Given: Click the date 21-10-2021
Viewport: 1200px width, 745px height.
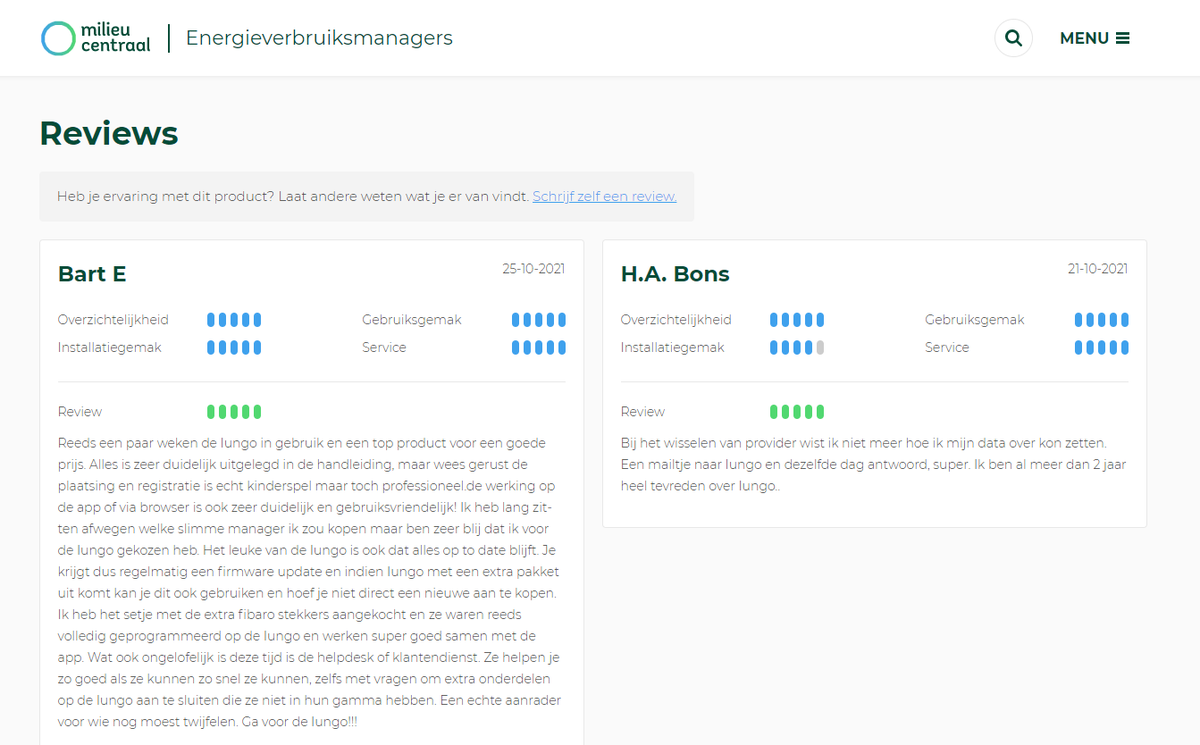Looking at the screenshot, I should (x=1098, y=269).
